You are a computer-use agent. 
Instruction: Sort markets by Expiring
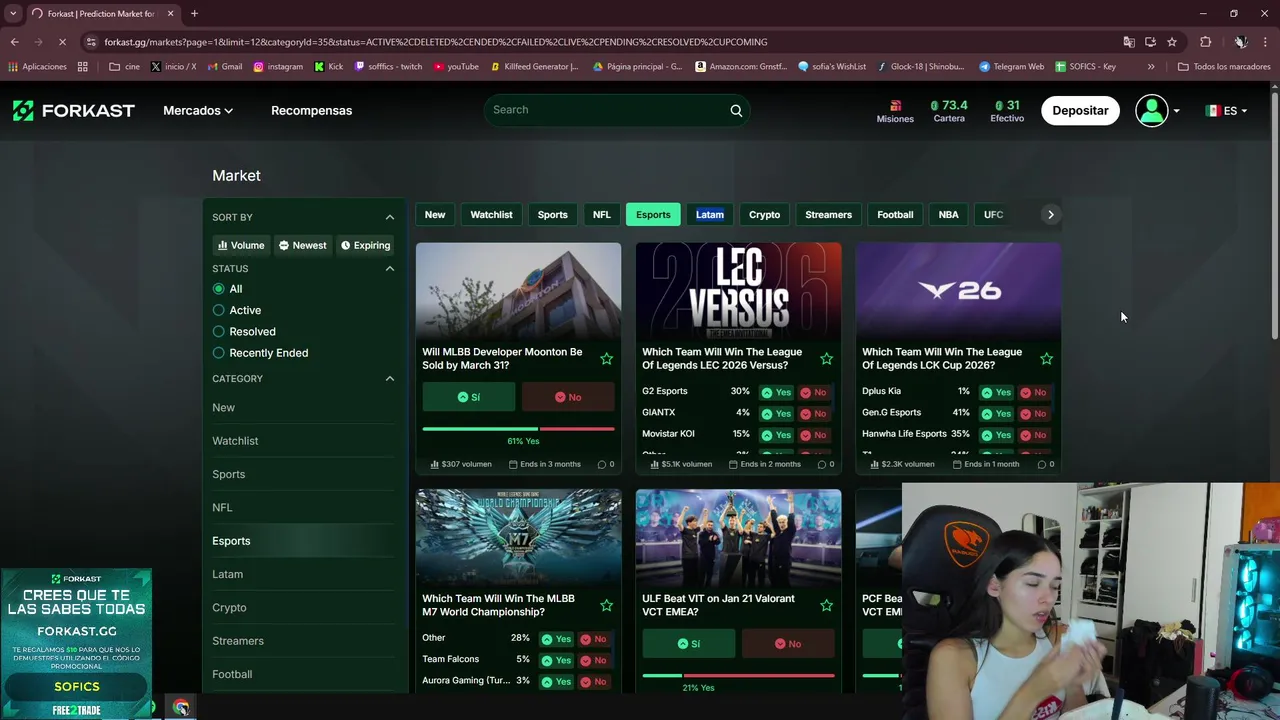[365, 245]
